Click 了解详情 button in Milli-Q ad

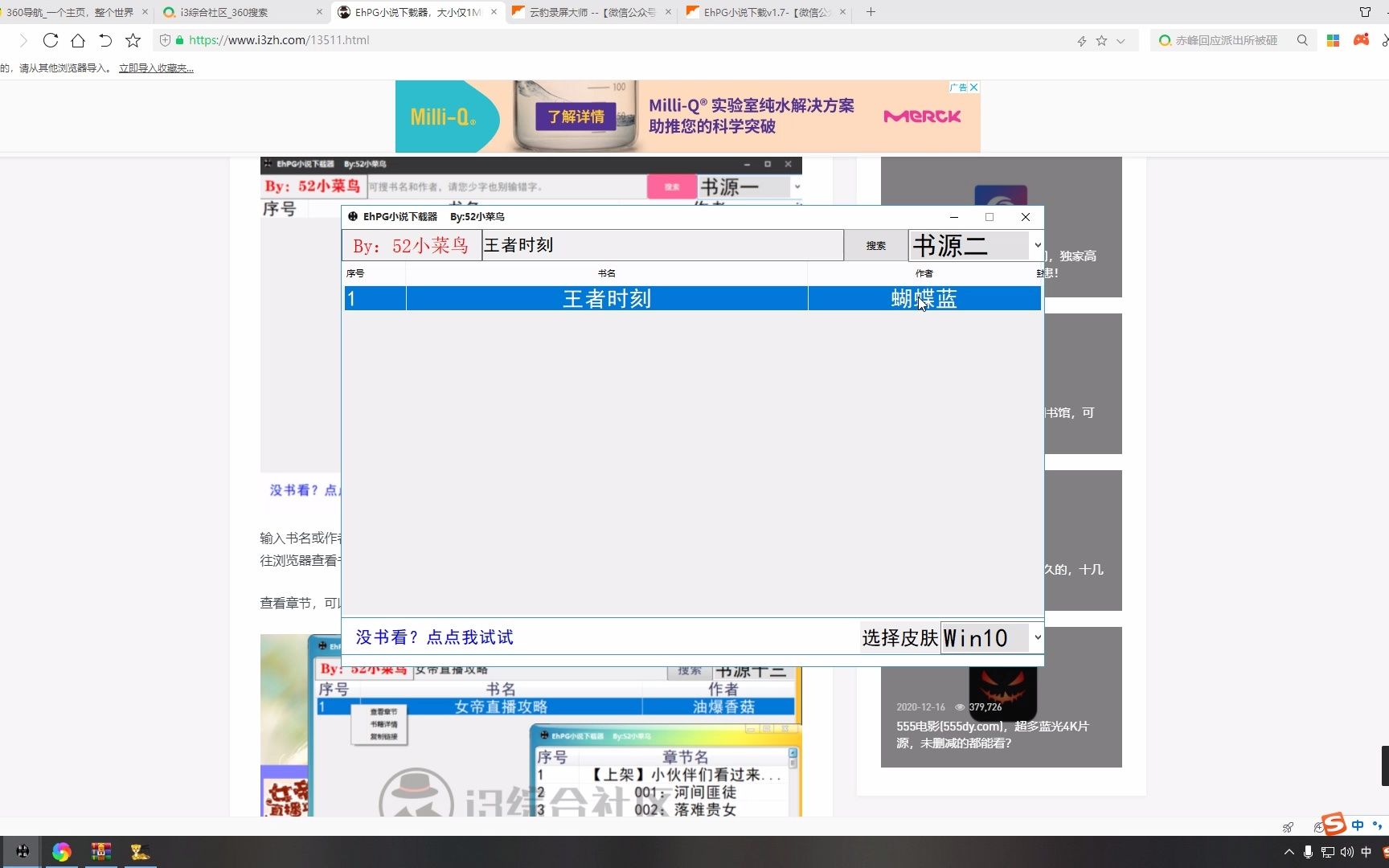pos(576,117)
